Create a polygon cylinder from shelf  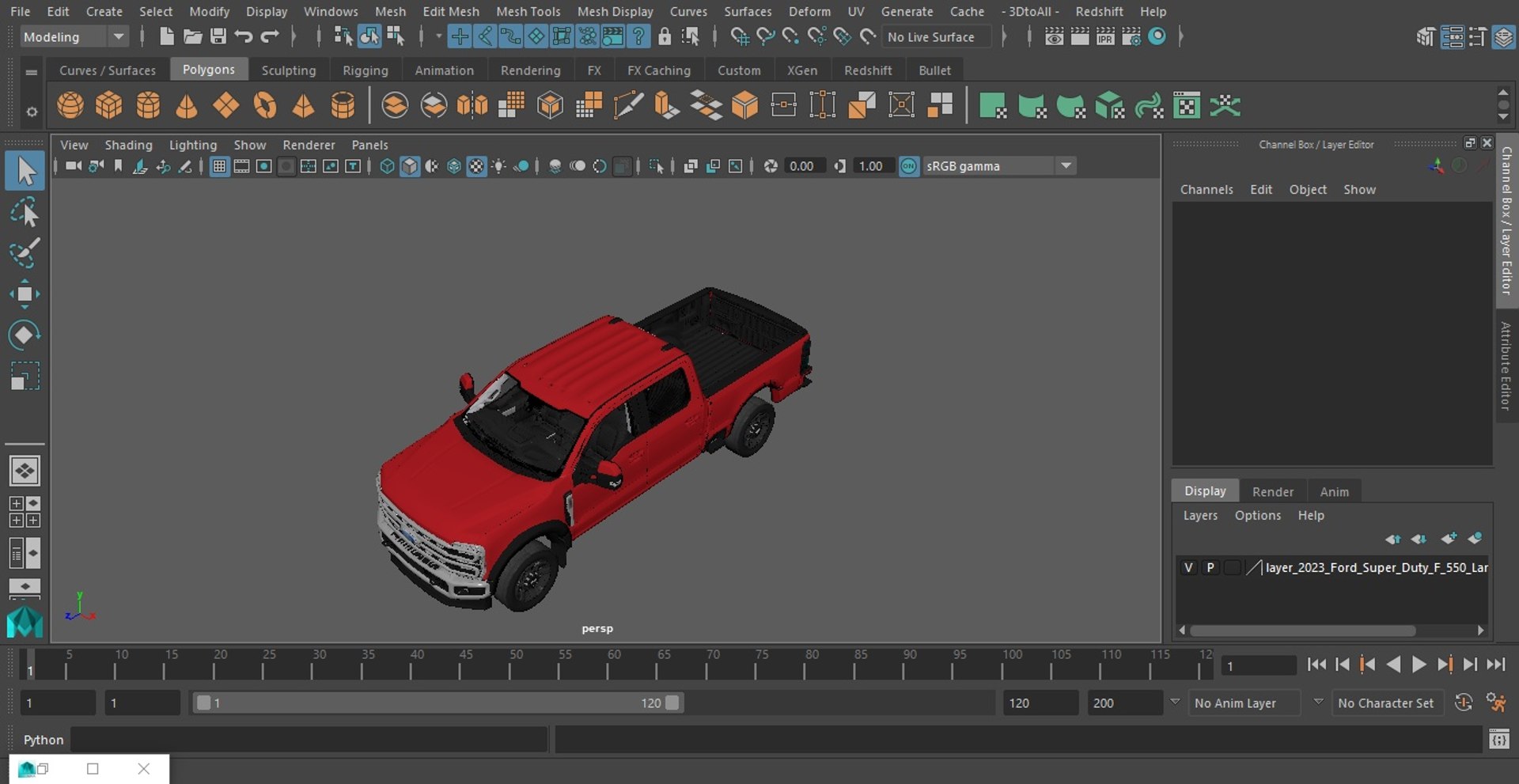point(148,105)
